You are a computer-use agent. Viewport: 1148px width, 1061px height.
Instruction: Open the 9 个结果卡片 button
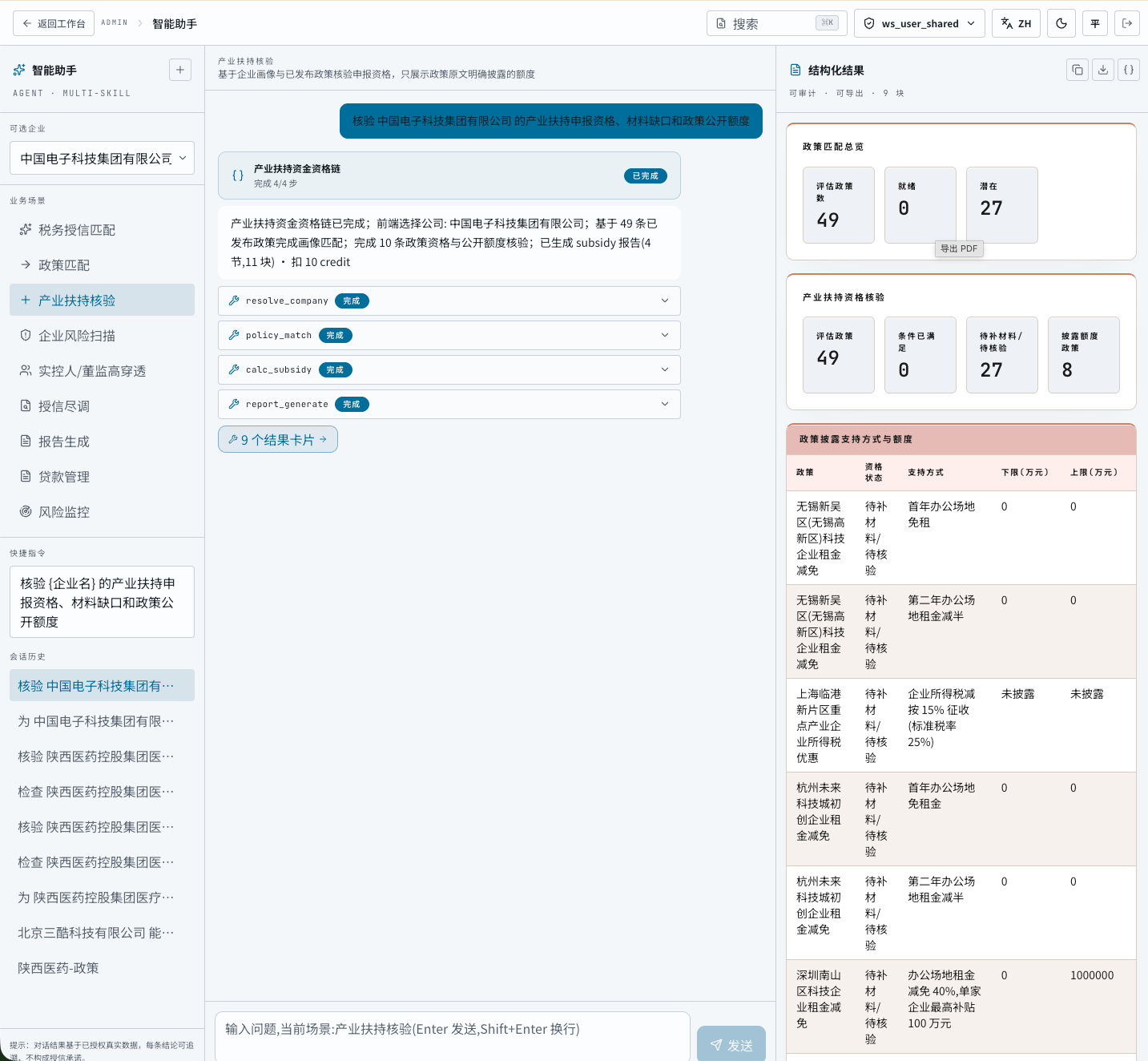click(x=278, y=439)
